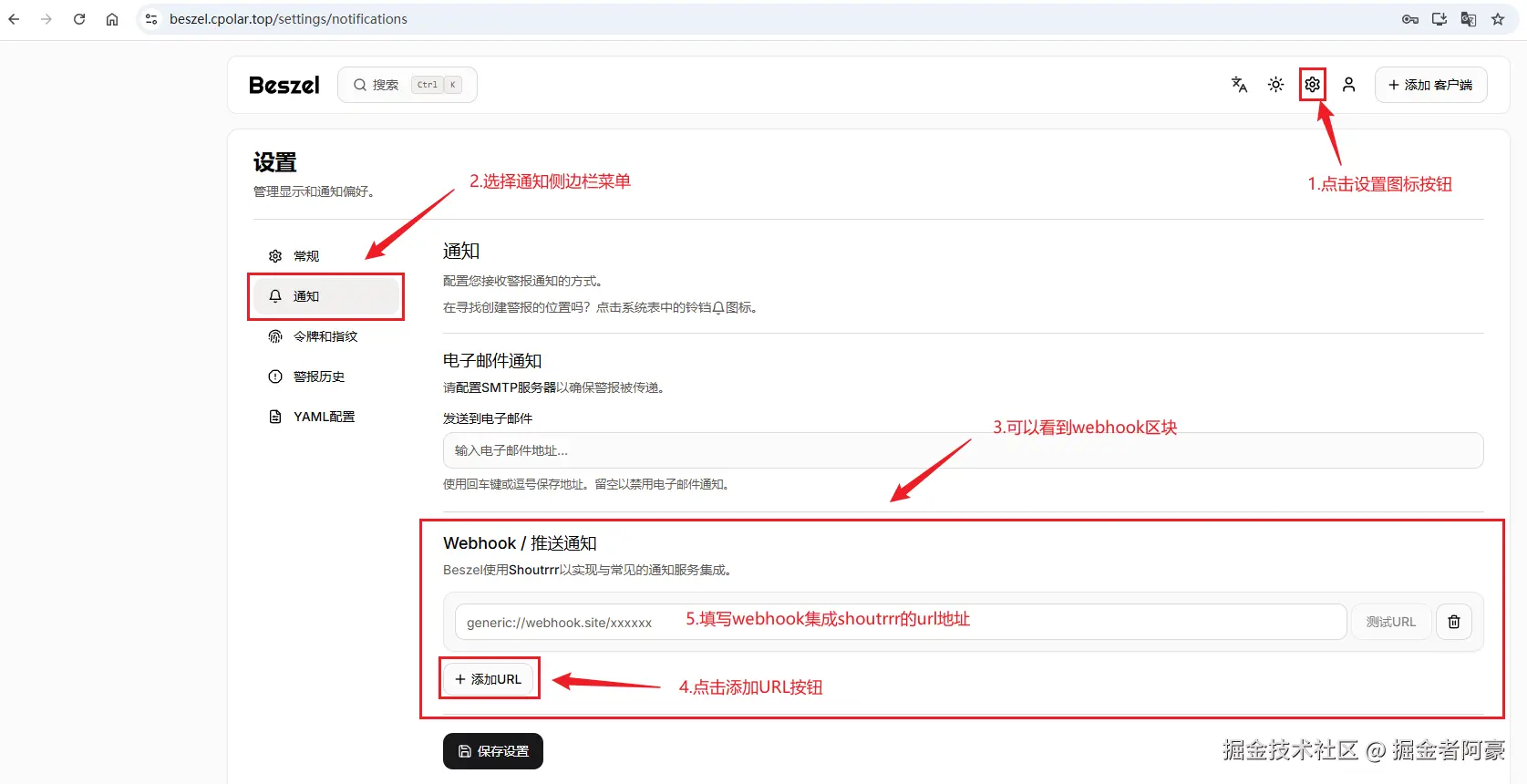Click the 添加URL button

489,679
